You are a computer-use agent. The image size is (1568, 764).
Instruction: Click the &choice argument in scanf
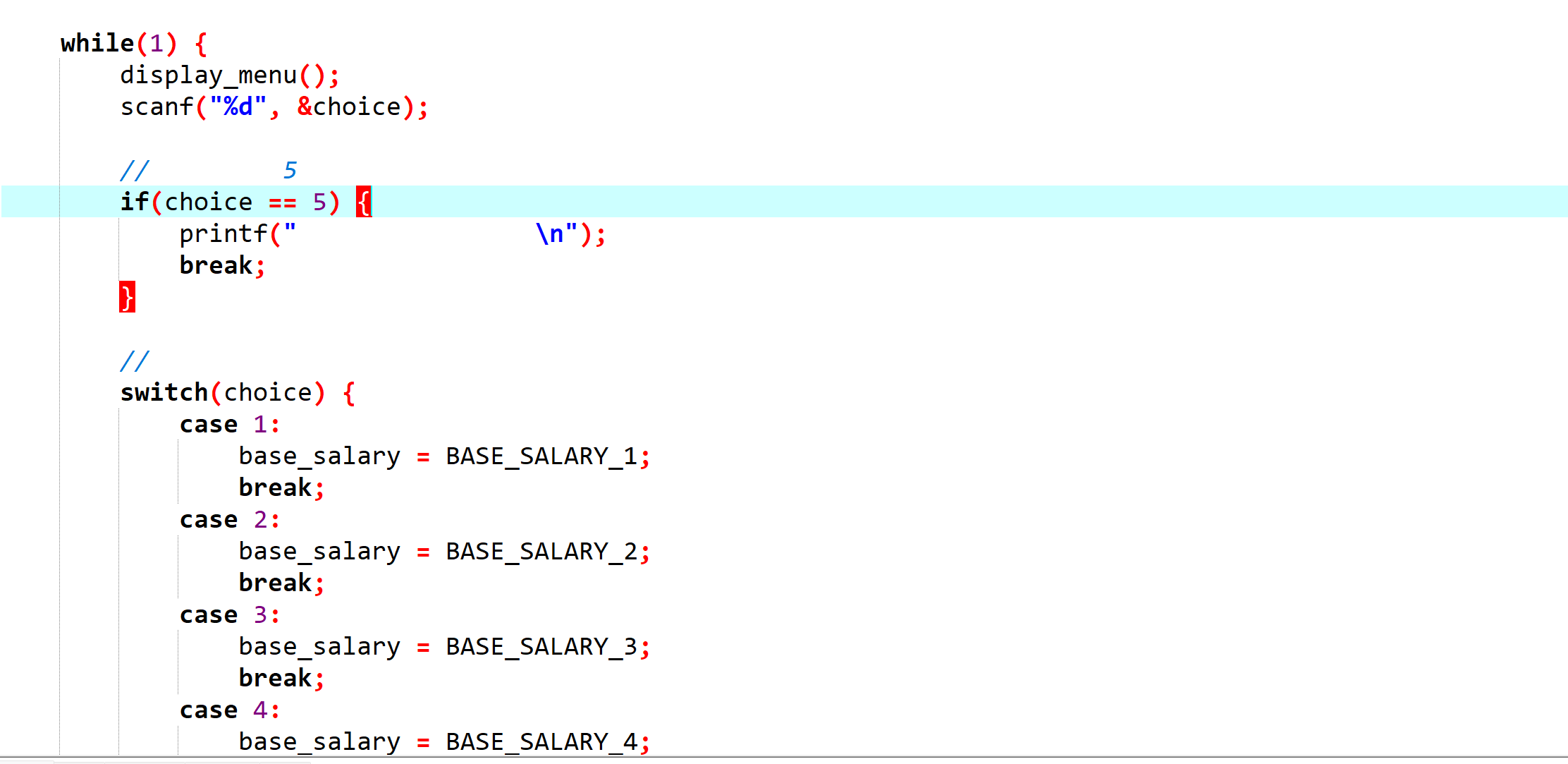pyautogui.click(x=350, y=107)
